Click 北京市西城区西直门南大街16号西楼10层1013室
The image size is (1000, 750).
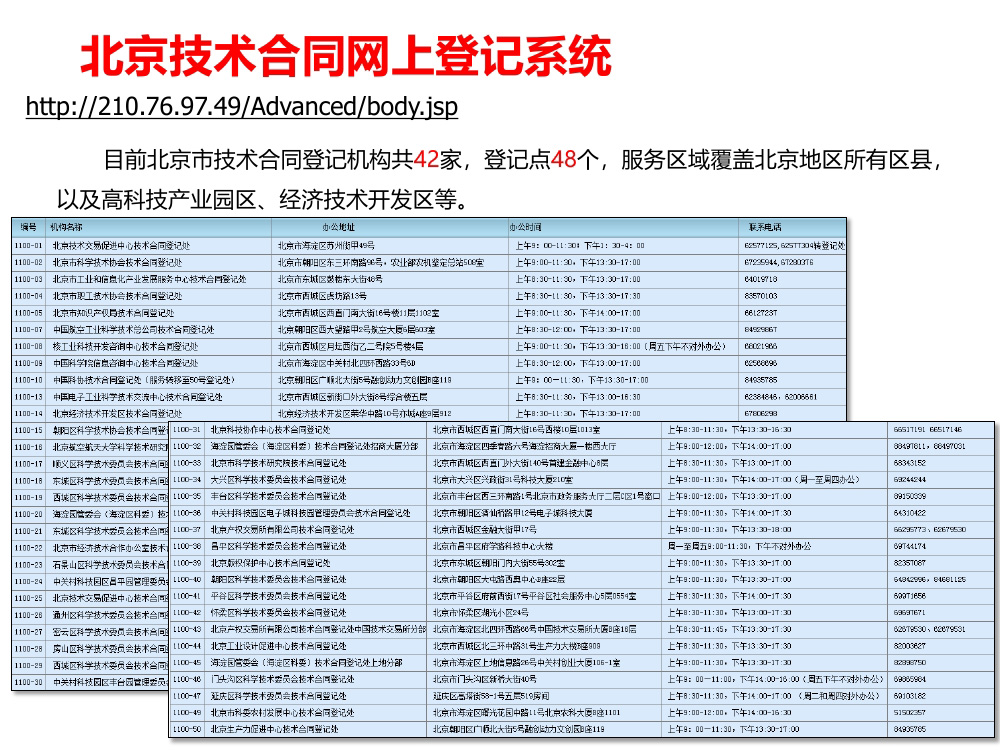[517, 430]
